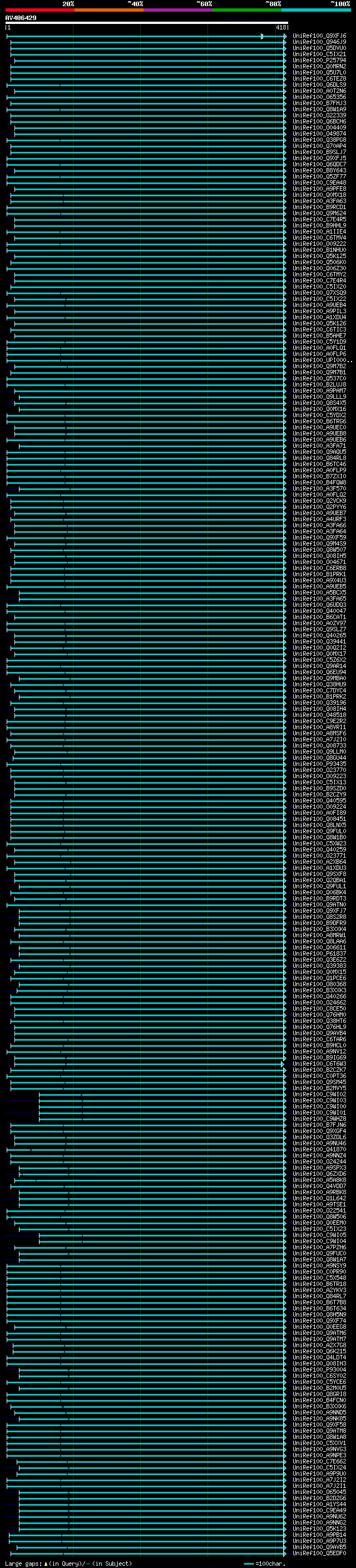The width and height of the screenshot is (356, 1568).
Task: Select hit label UniRef100_A1IIE4
Action: pos(319,232)
